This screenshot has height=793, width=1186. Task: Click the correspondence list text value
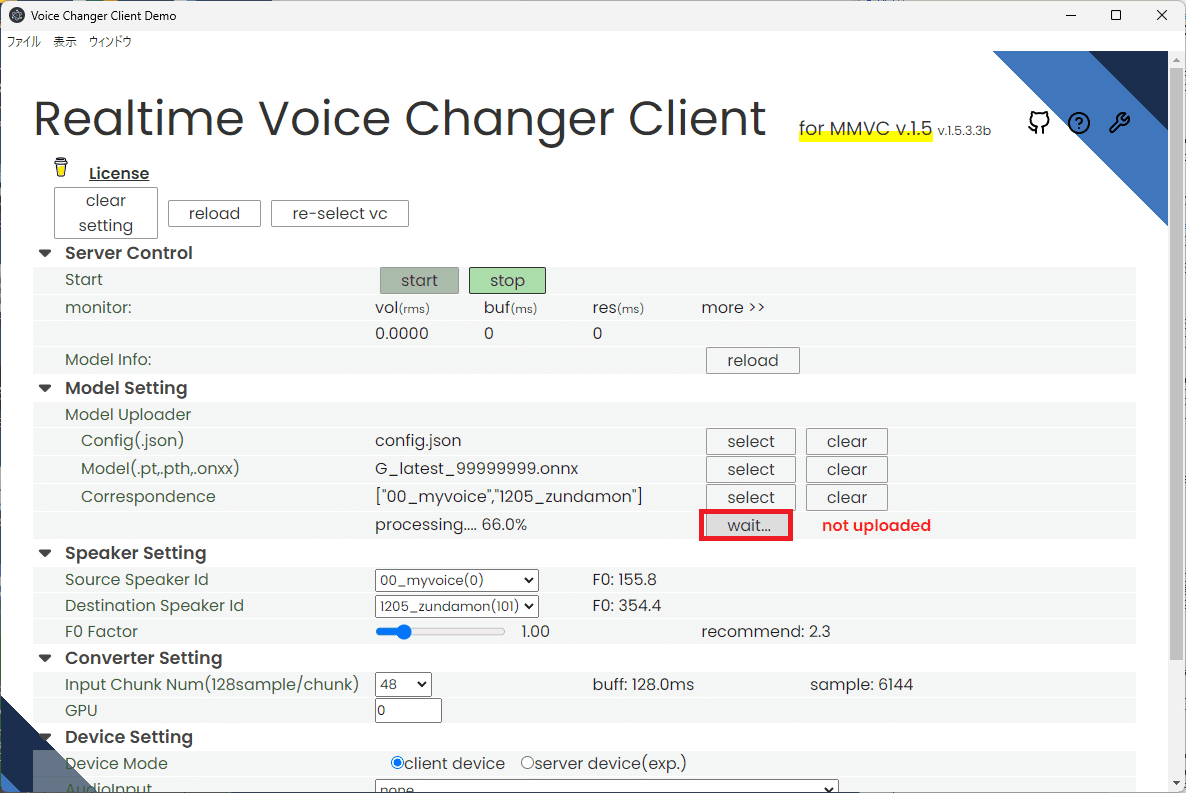[x=508, y=496]
